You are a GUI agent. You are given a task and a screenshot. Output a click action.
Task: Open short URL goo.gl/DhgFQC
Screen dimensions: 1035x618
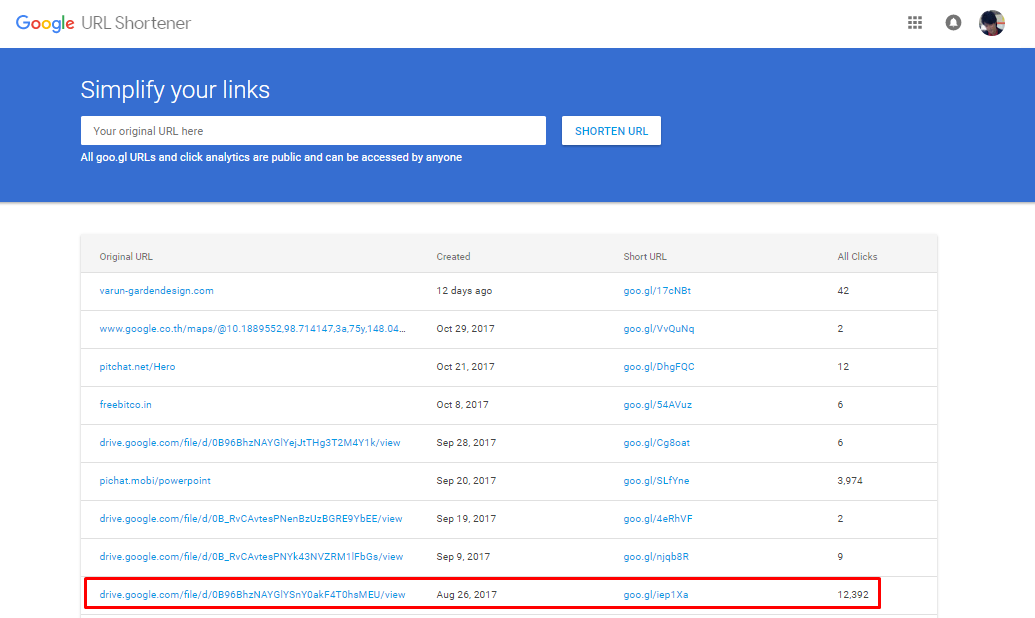pos(659,366)
